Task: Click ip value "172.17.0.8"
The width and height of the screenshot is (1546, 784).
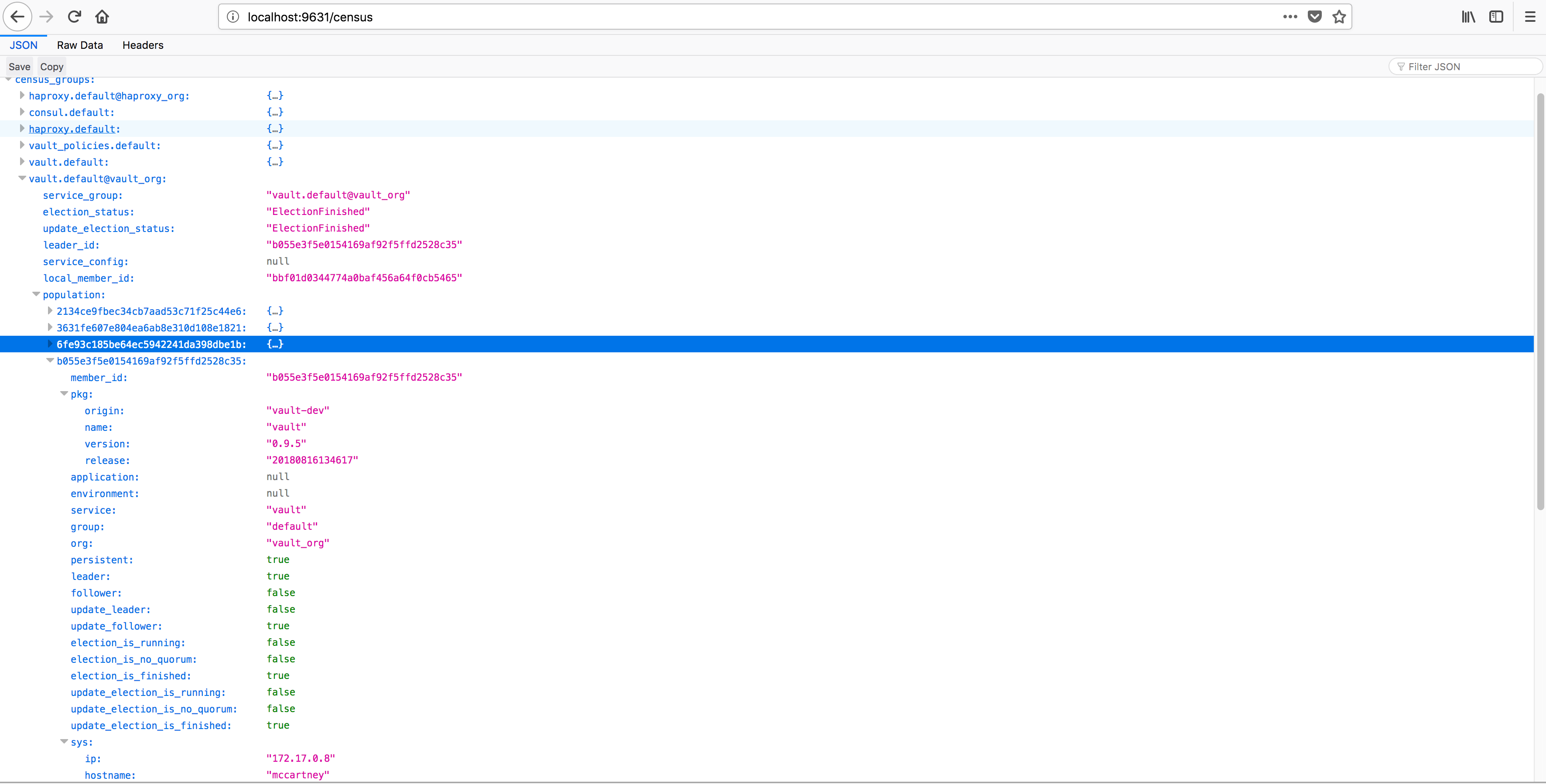Action: (301, 758)
